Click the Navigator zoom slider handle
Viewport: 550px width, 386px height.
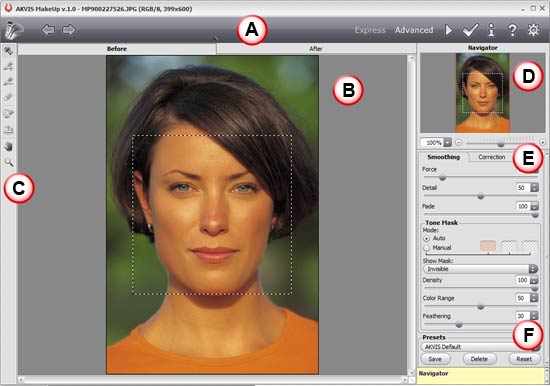click(x=501, y=144)
